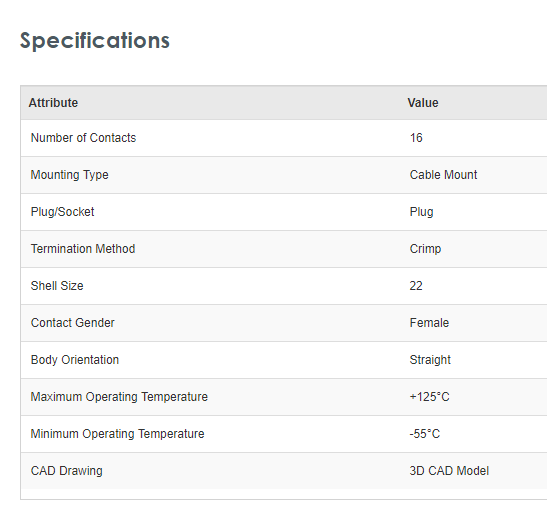Select the CAD Drawing attribute label
This screenshot has width=547, height=514.
pyautogui.click(x=67, y=471)
